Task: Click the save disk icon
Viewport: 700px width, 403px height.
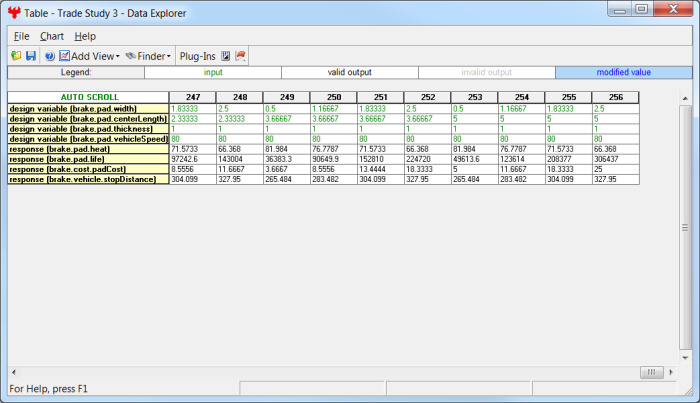Action: click(30, 56)
